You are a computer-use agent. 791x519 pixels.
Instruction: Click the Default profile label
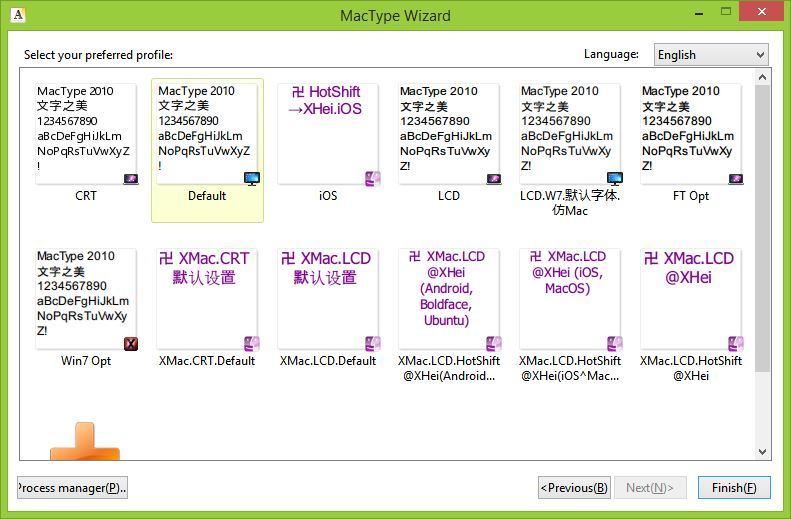[x=207, y=196]
